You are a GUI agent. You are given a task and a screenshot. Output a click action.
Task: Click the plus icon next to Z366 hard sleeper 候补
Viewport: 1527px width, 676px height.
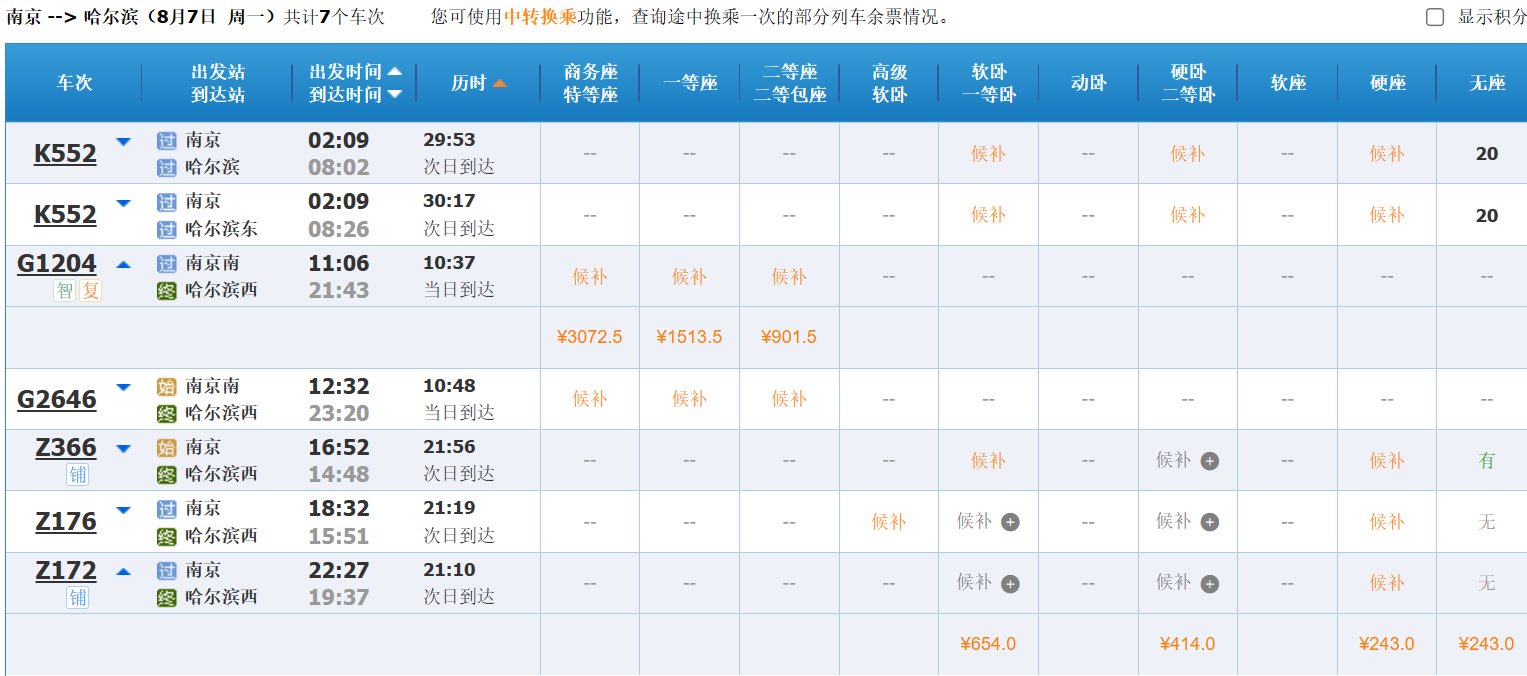(1212, 460)
